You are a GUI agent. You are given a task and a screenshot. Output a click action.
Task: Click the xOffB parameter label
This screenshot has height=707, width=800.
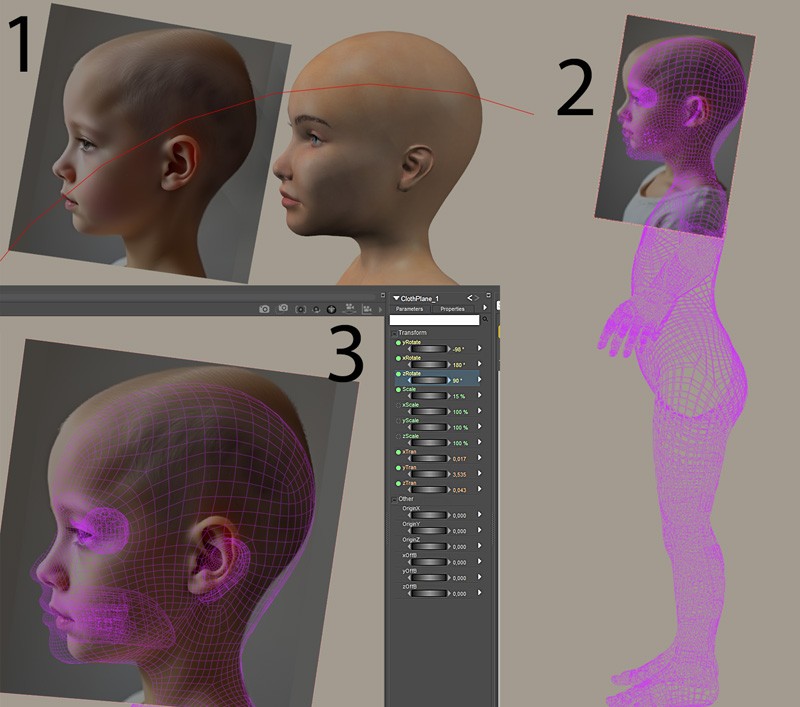point(410,555)
